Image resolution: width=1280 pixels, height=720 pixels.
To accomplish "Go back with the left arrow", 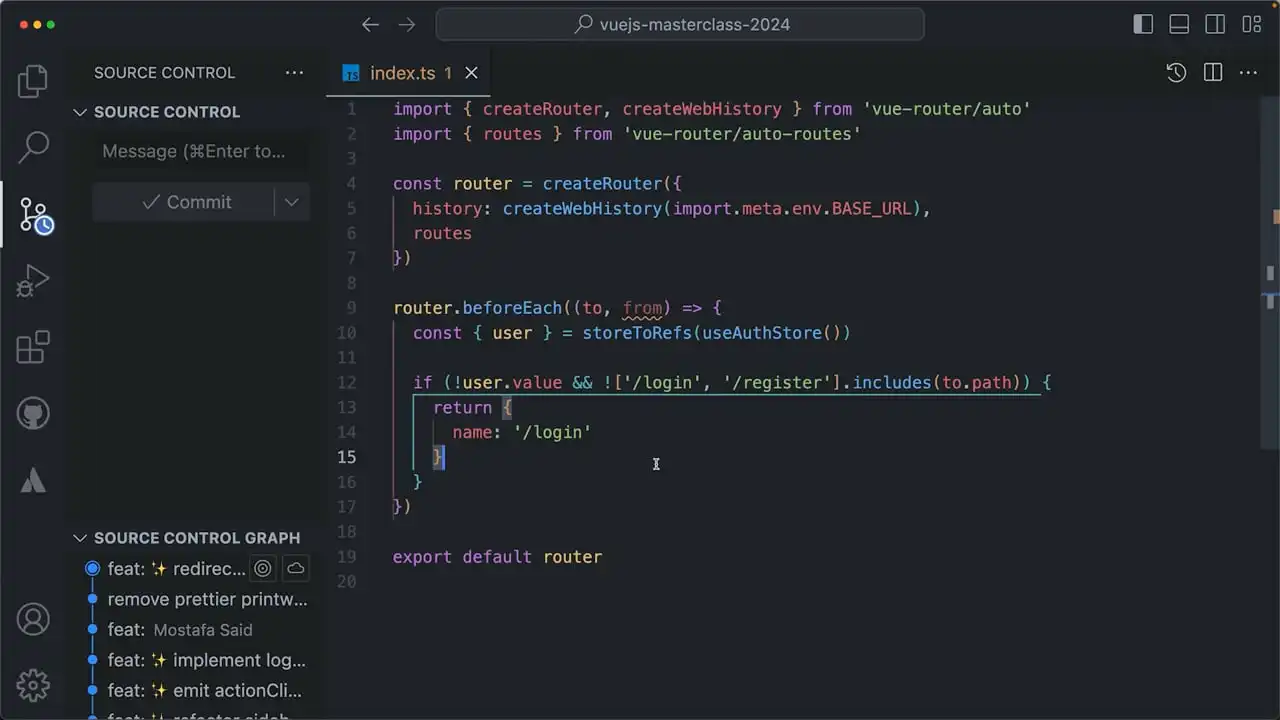I will [x=370, y=25].
